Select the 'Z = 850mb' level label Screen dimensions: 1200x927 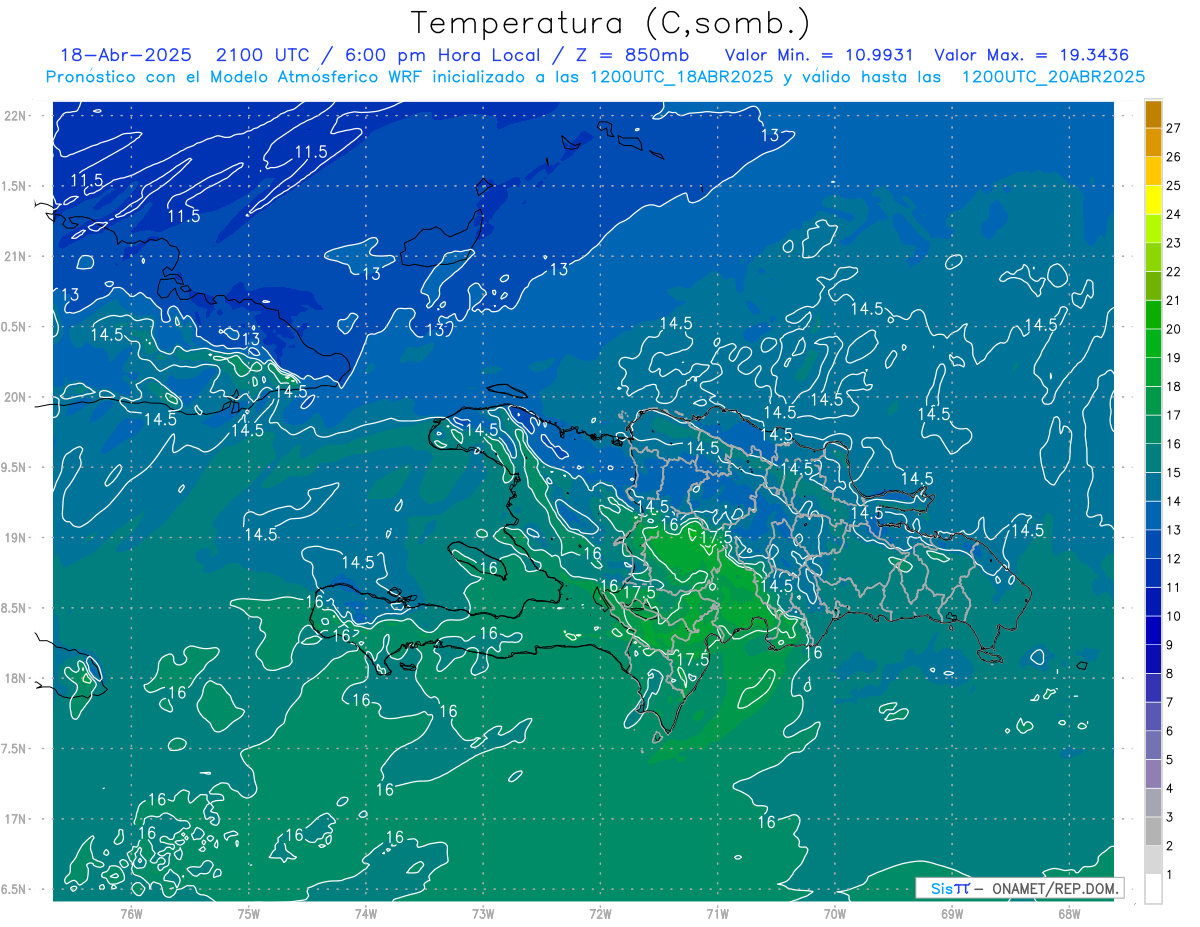click(x=629, y=55)
